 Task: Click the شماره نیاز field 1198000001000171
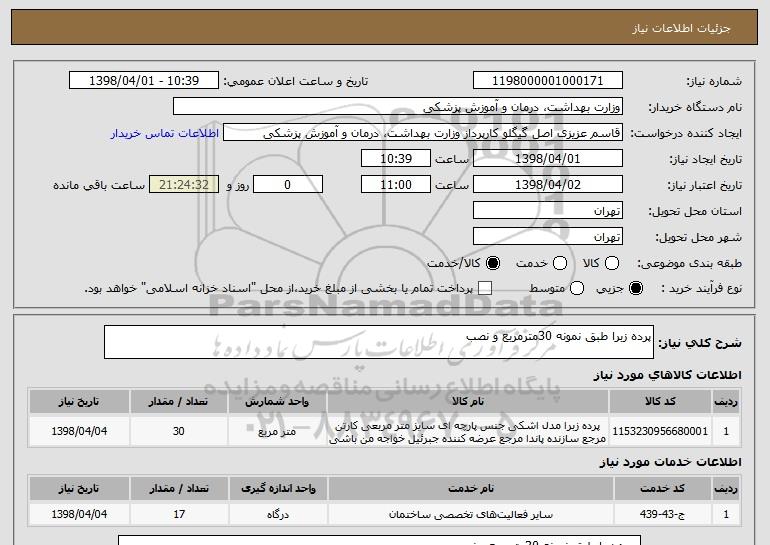(x=548, y=81)
